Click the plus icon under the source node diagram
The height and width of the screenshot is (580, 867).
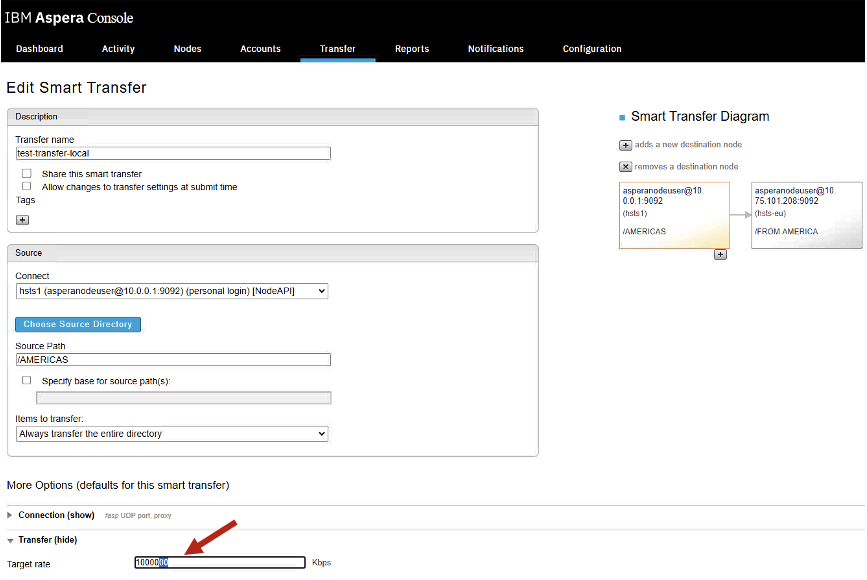click(720, 255)
